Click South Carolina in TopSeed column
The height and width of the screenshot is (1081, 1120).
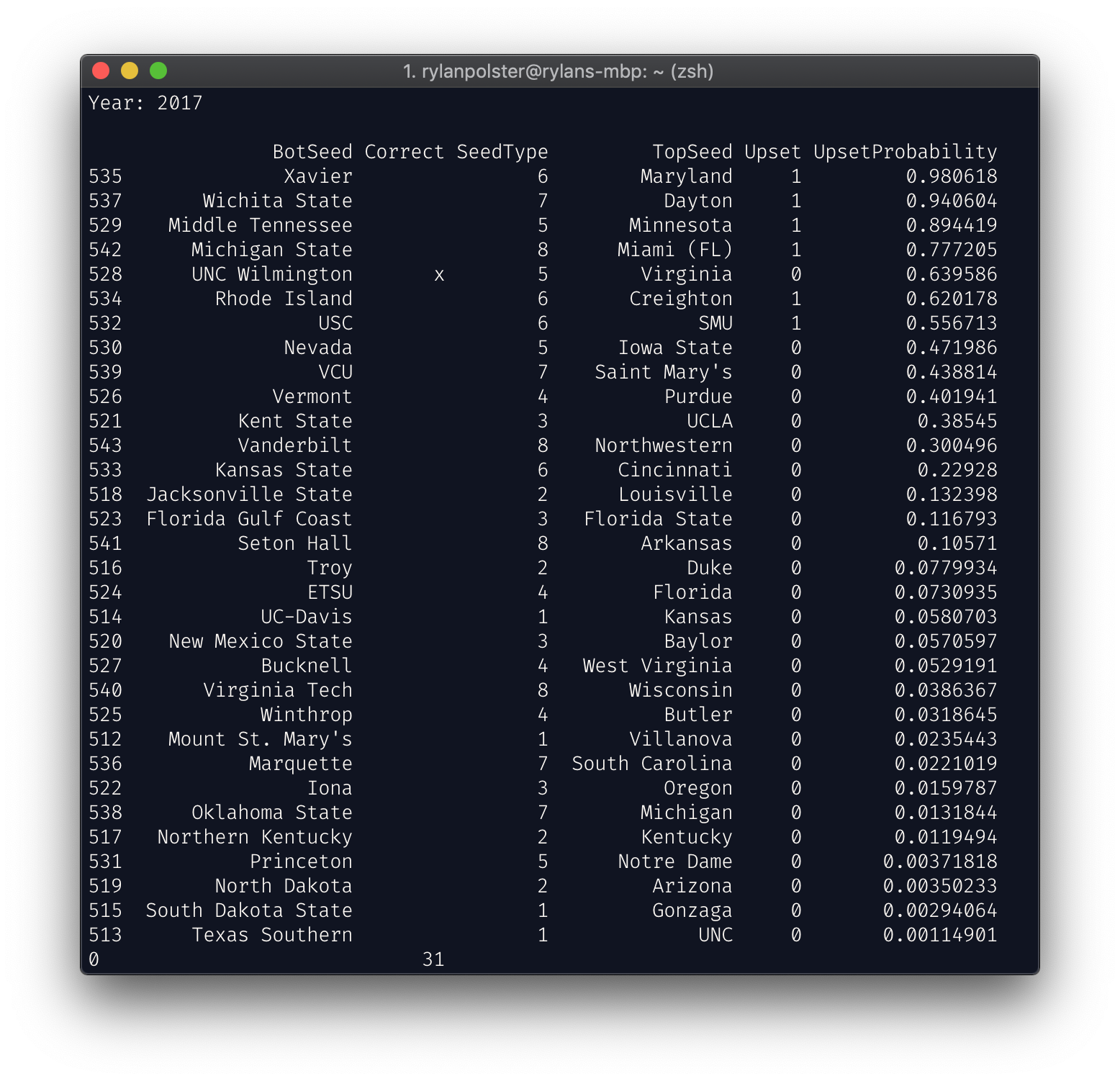point(652,764)
